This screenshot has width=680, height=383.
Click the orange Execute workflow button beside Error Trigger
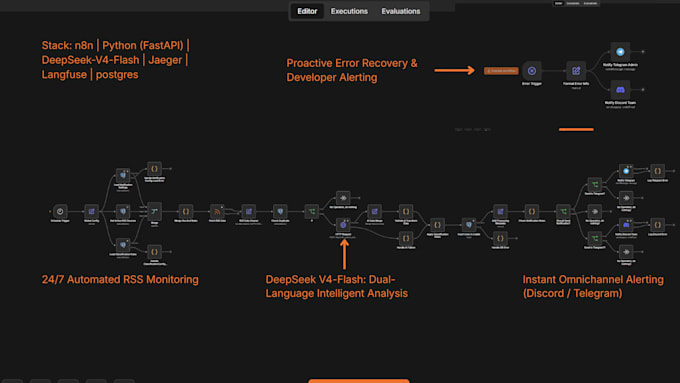click(x=501, y=71)
